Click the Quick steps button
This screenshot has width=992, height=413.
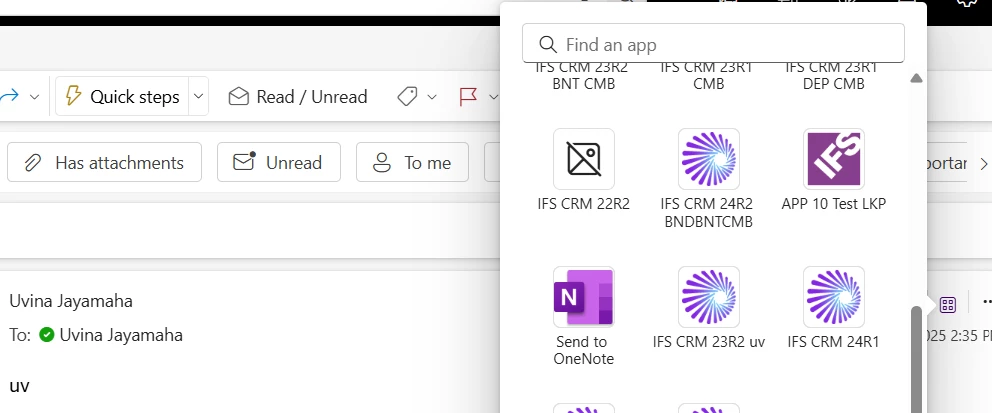click(x=122, y=97)
